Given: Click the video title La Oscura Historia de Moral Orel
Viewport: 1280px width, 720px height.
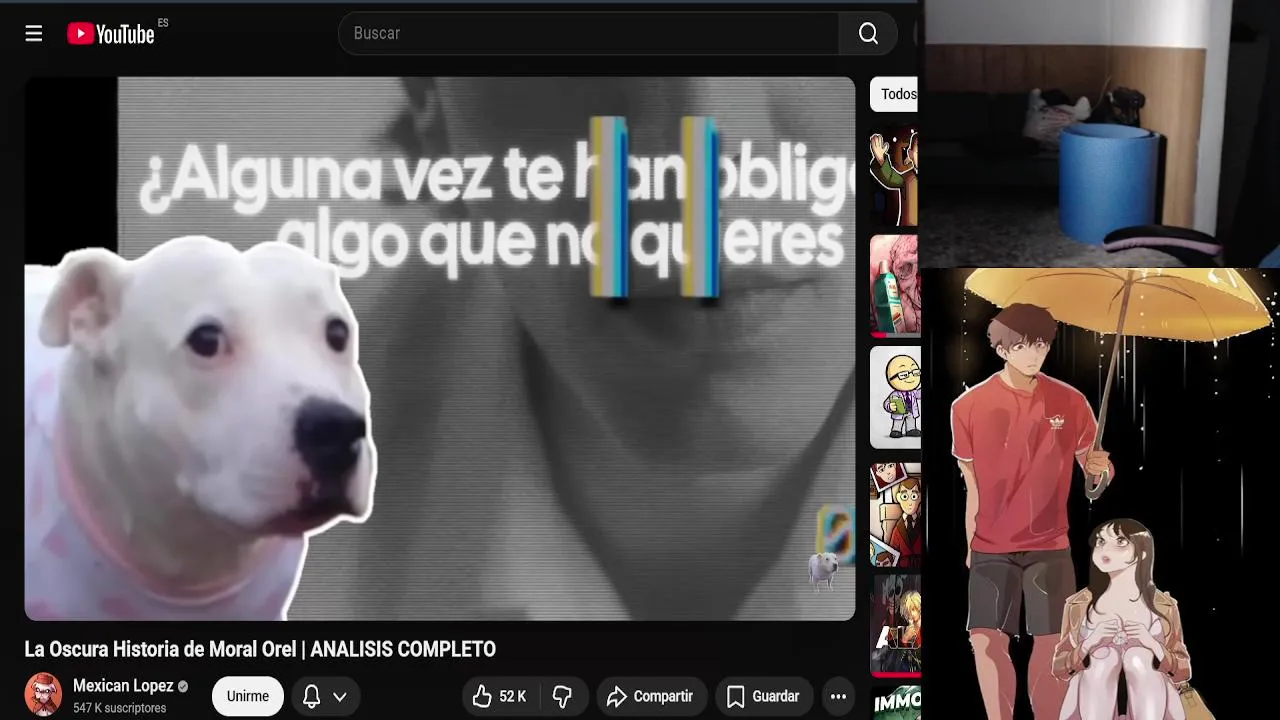Looking at the screenshot, I should (260, 649).
